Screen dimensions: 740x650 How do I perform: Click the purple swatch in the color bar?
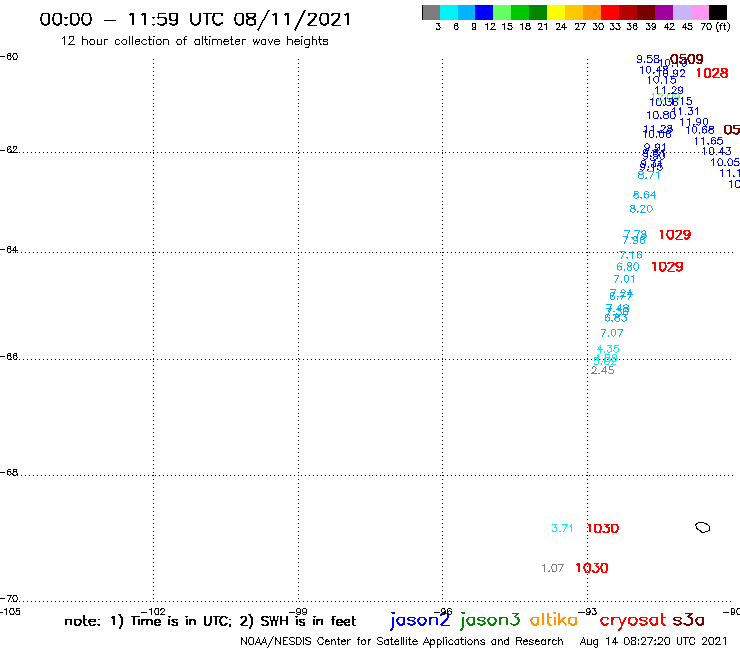[664, 12]
